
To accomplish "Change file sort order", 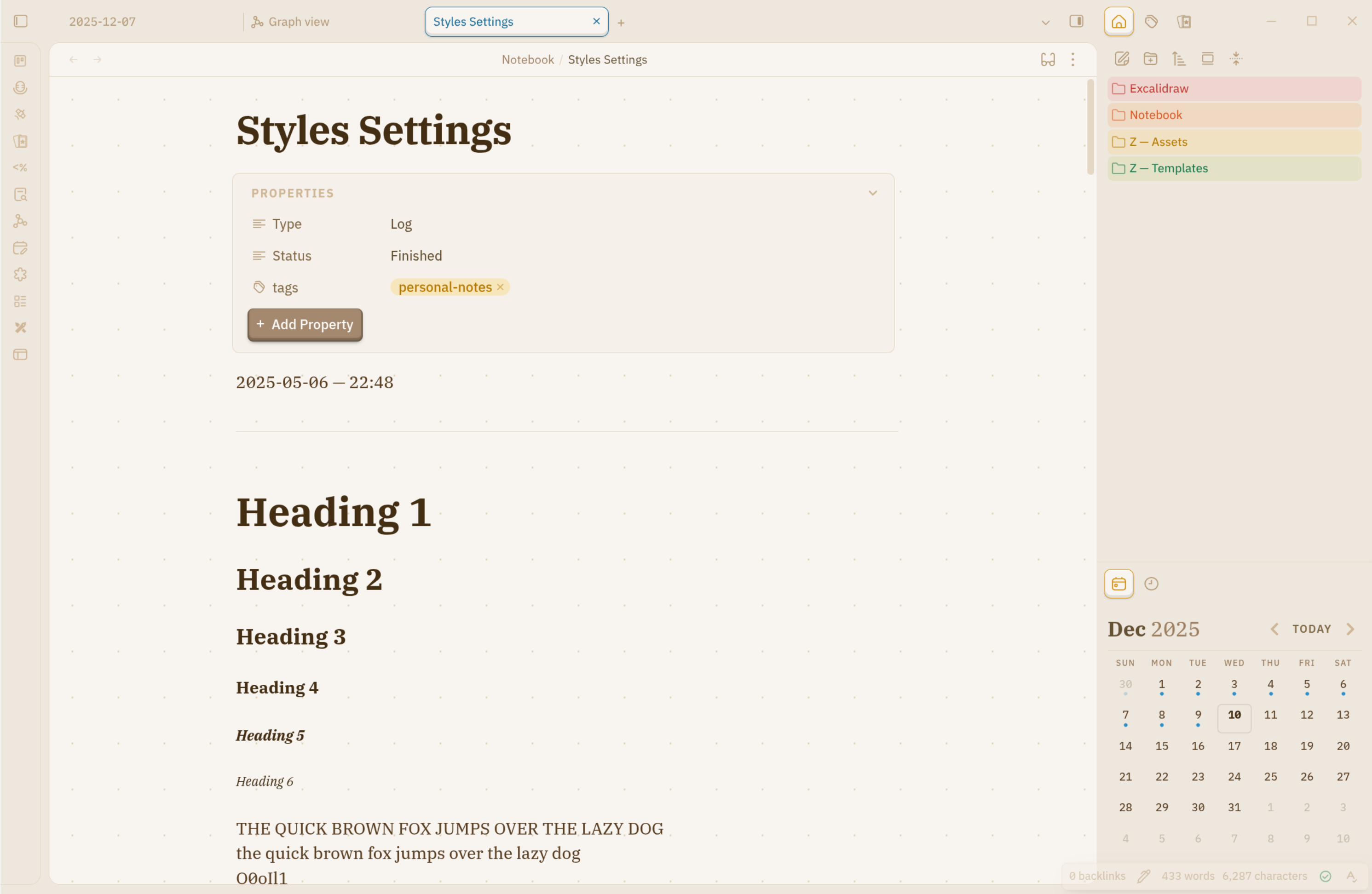I will pos(1179,59).
